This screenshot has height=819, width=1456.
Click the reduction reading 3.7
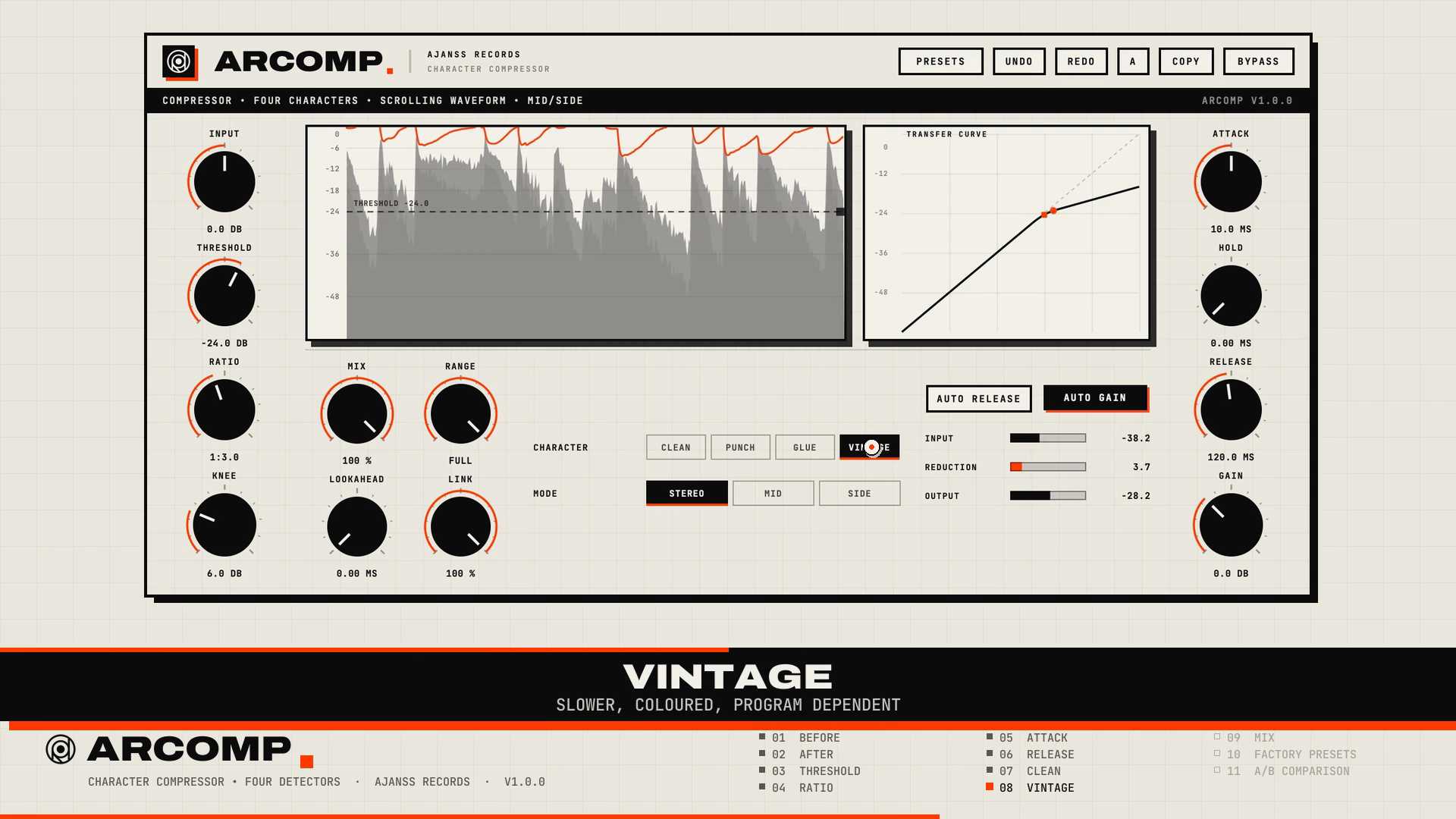click(x=1141, y=467)
